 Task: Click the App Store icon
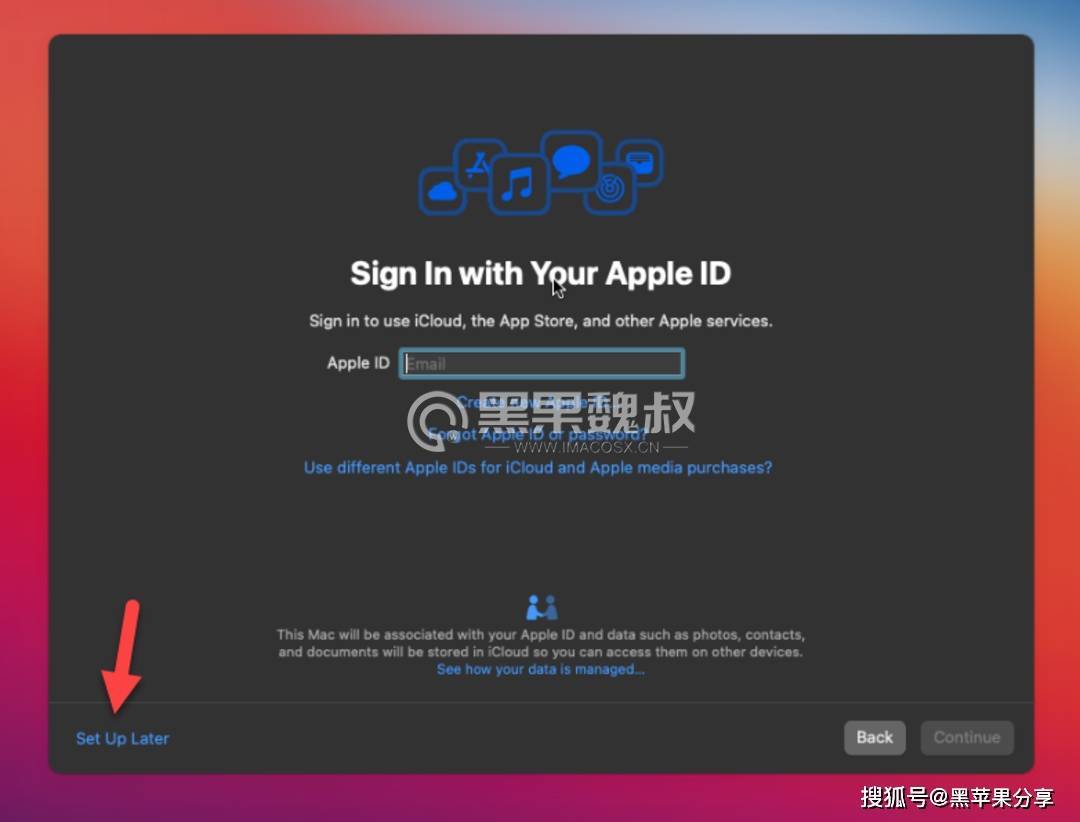coord(477,164)
